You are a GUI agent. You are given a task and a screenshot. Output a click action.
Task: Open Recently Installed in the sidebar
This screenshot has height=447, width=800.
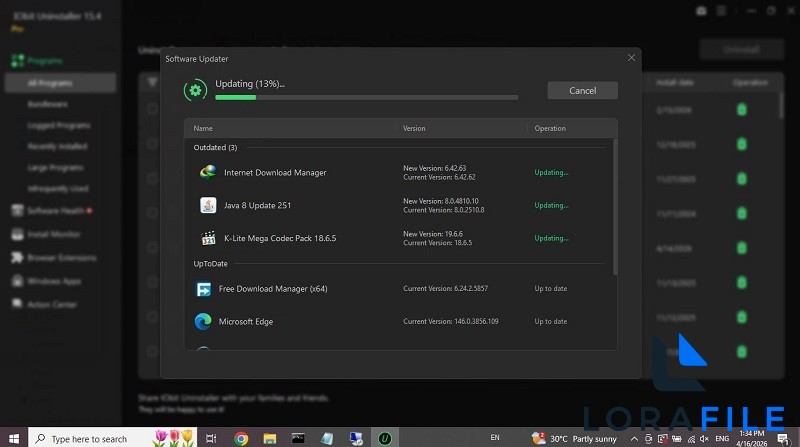pos(57,146)
